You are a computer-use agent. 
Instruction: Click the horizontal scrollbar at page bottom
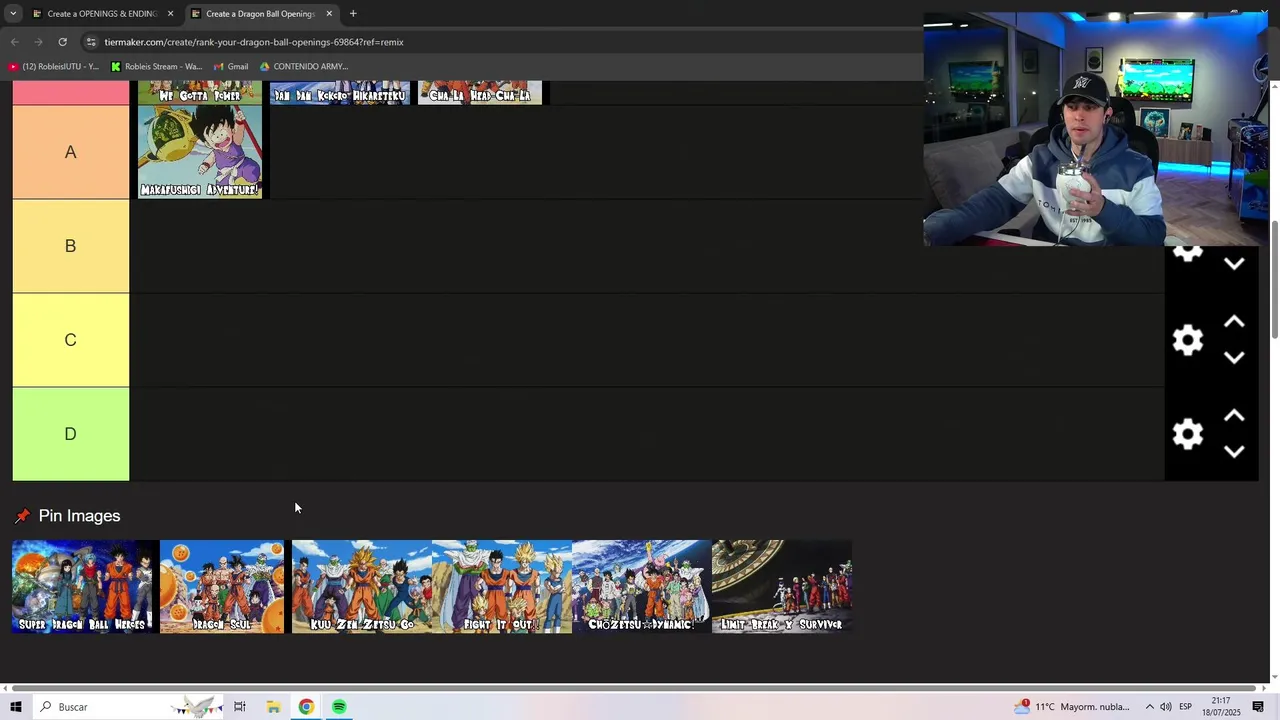[634, 688]
